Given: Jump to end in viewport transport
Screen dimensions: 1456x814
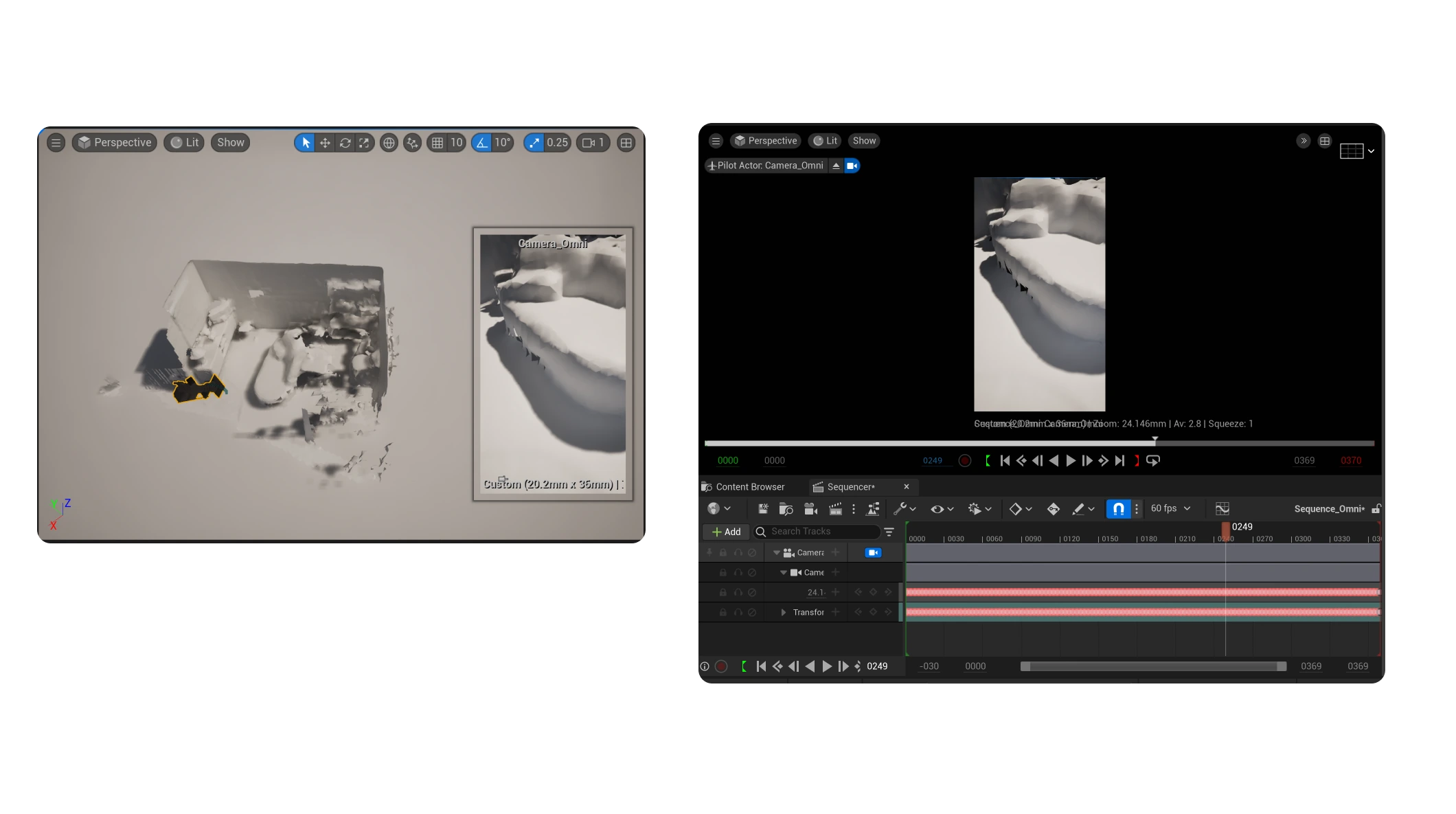Looking at the screenshot, I should (x=1120, y=461).
